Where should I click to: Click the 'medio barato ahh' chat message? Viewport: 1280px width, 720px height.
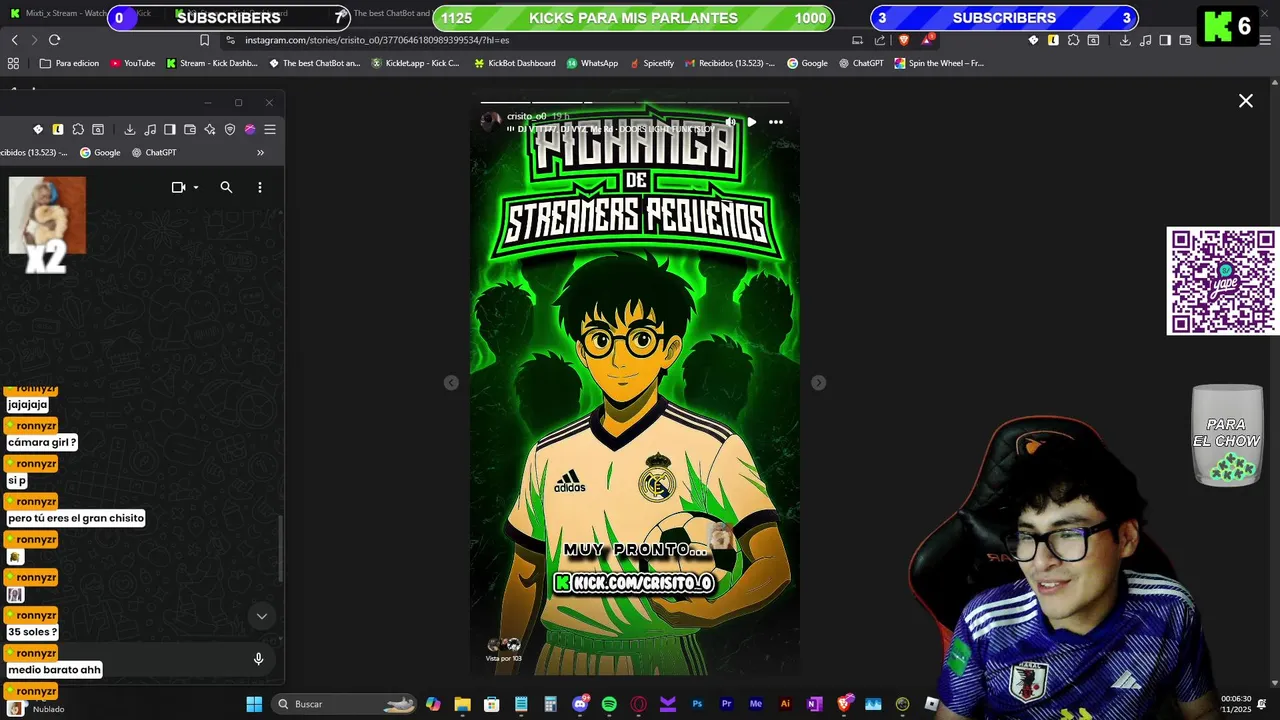(x=55, y=670)
